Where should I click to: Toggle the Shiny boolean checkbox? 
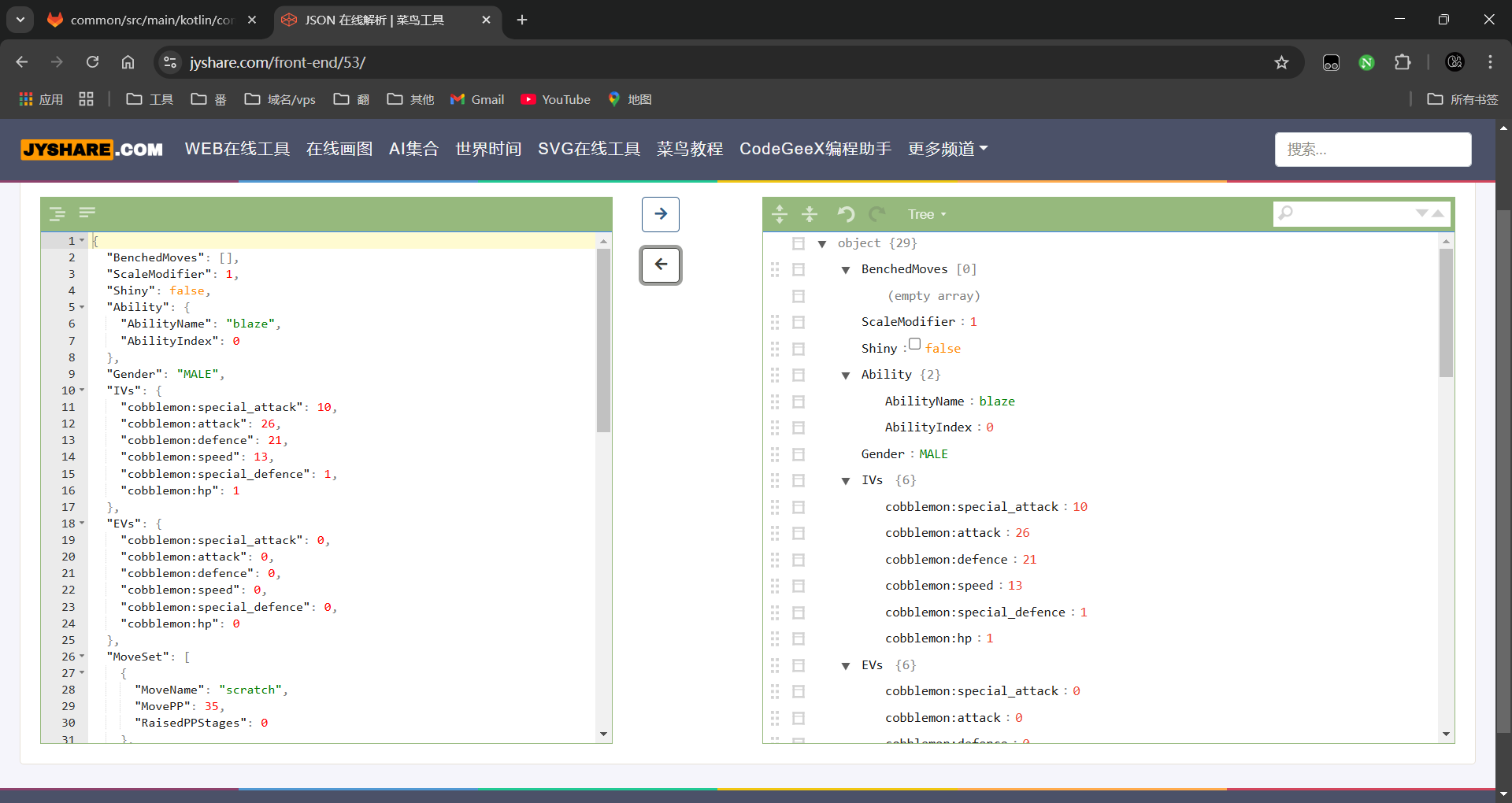[914, 344]
